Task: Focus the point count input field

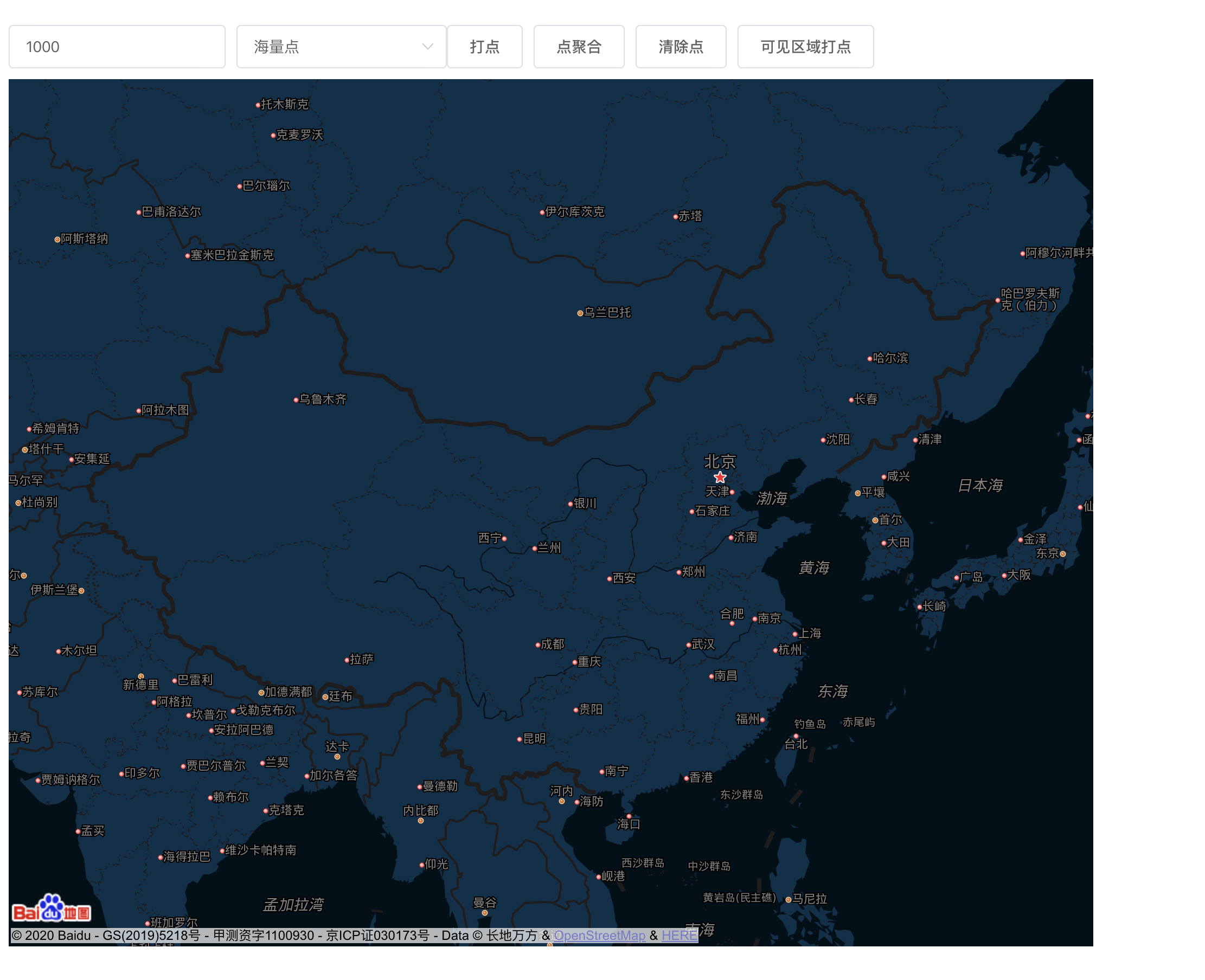Action: pos(117,47)
